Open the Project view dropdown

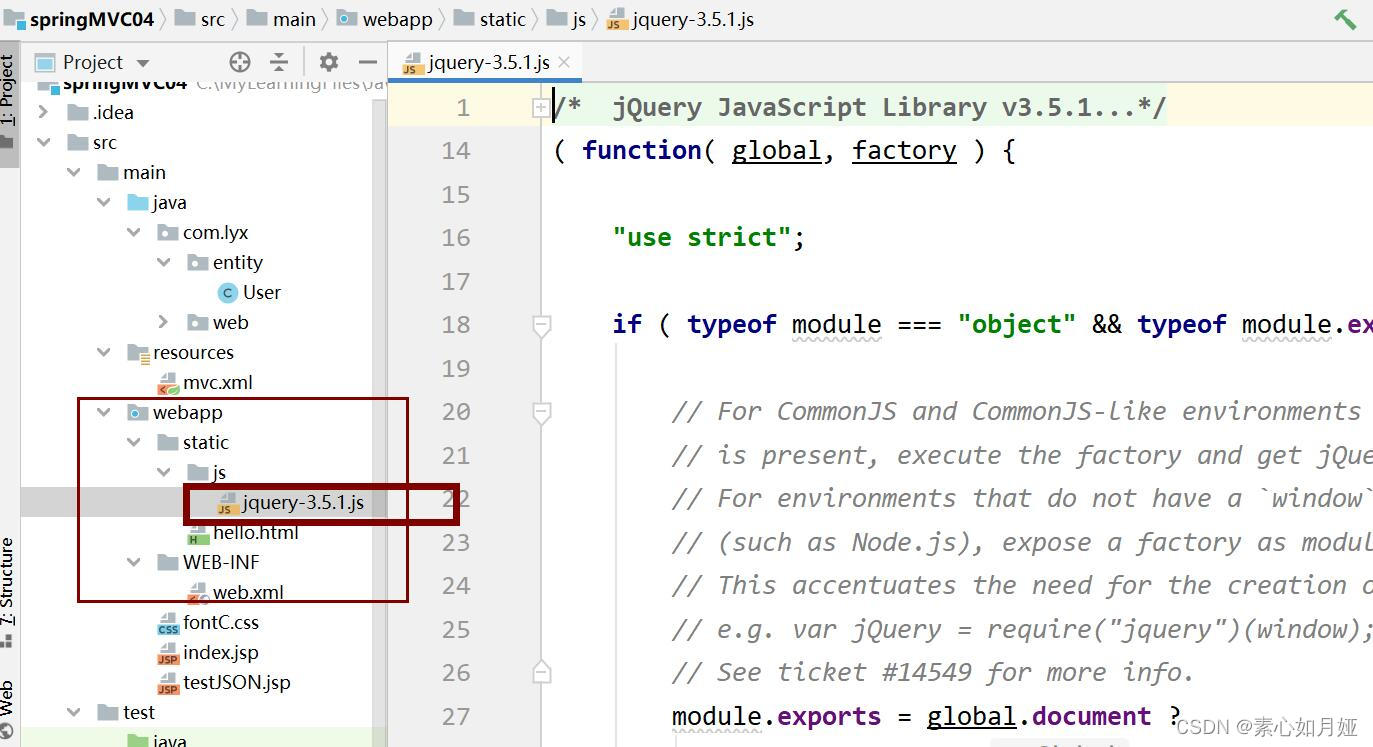tap(142, 63)
